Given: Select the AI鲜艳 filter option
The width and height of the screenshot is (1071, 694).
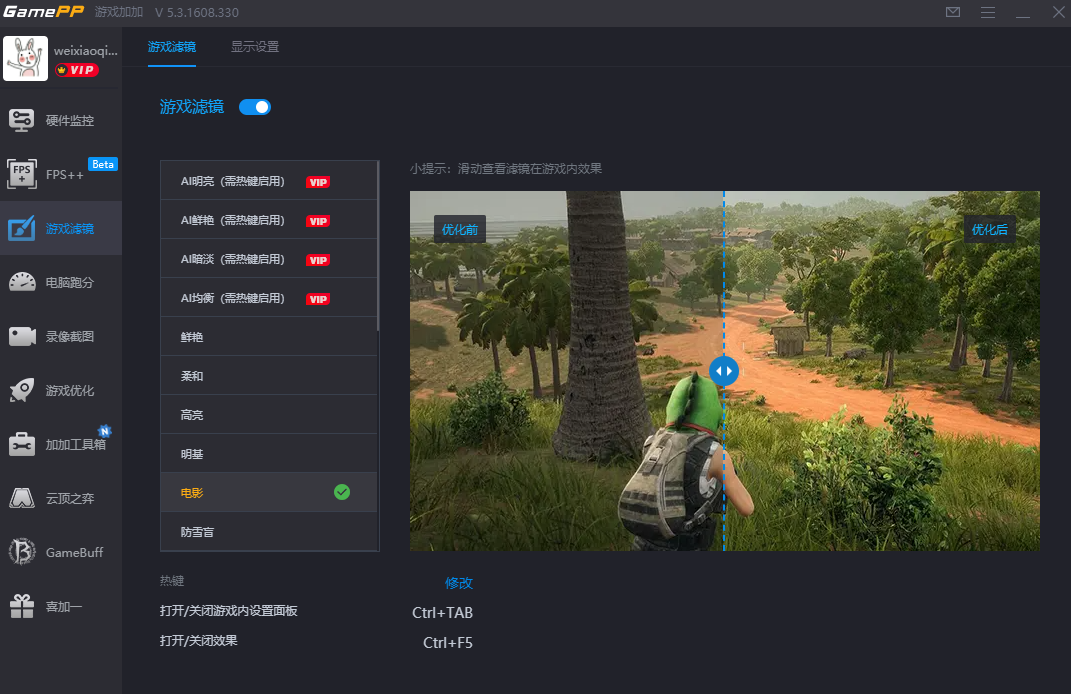Looking at the screenshot, I should click(268, 220).
